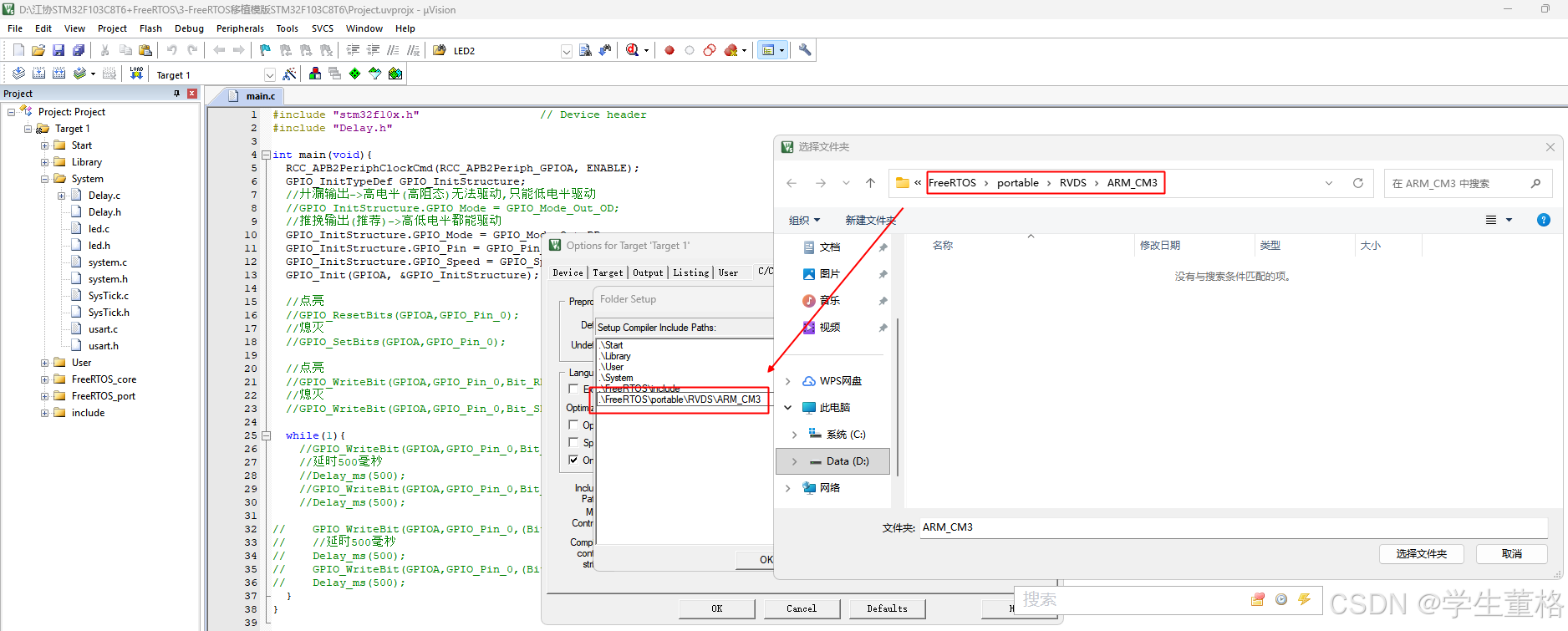Click 新建文件夹 in folder dialog
This screenshot has width=1568, height=631.
870,220
